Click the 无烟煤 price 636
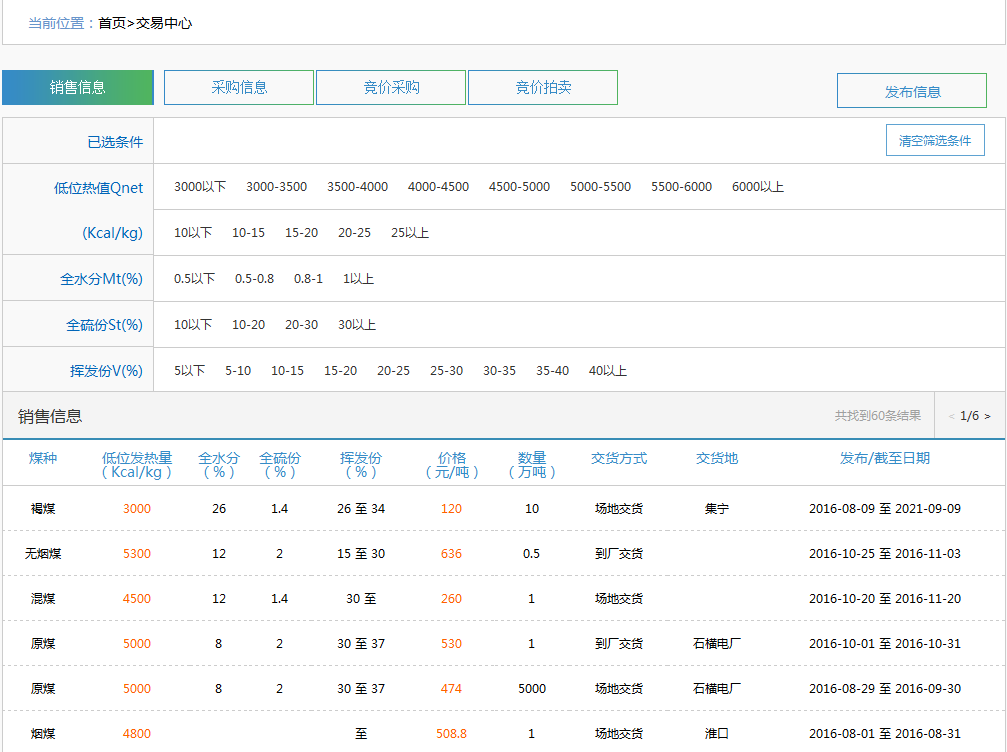This screenshot has height=752, width=1007. point(451,554)
